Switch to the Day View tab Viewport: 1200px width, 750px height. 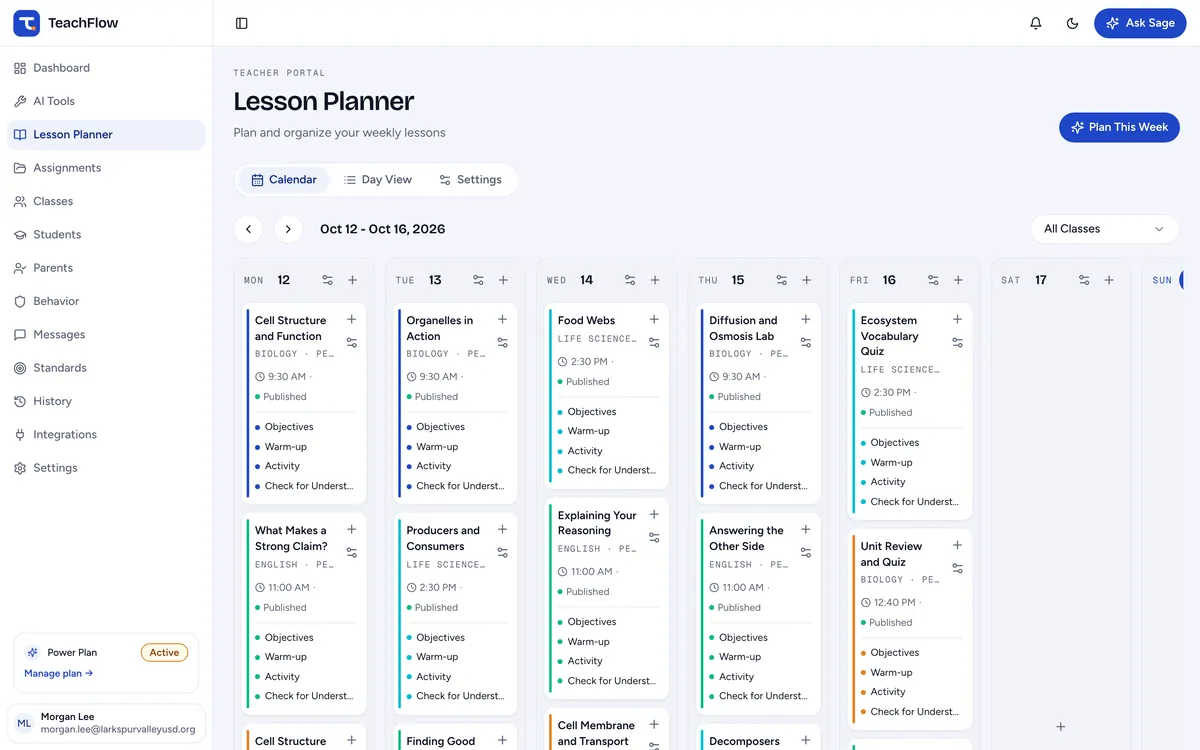coord(378,180)
